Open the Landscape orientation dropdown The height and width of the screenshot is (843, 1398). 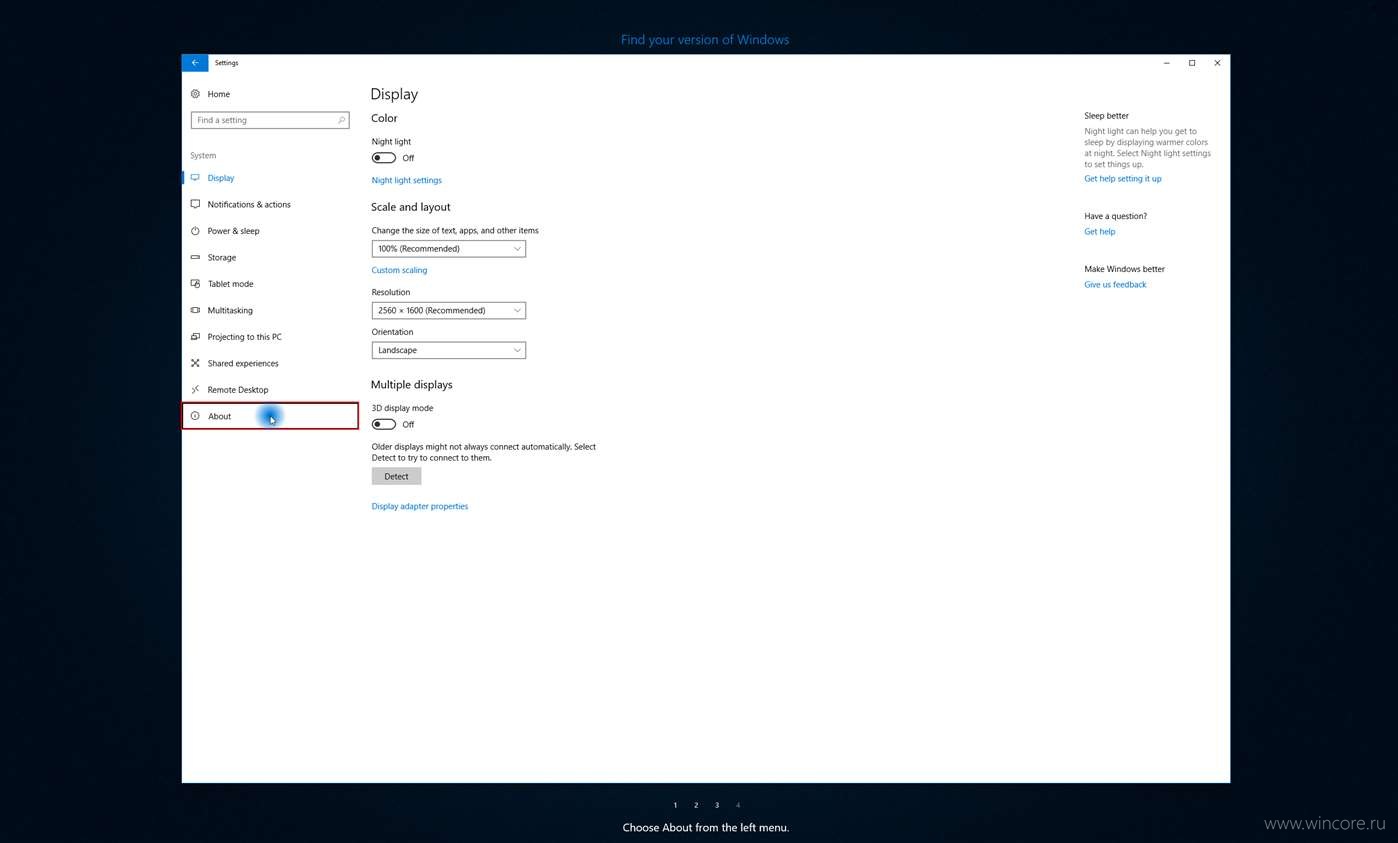click(x=448, y=350)
